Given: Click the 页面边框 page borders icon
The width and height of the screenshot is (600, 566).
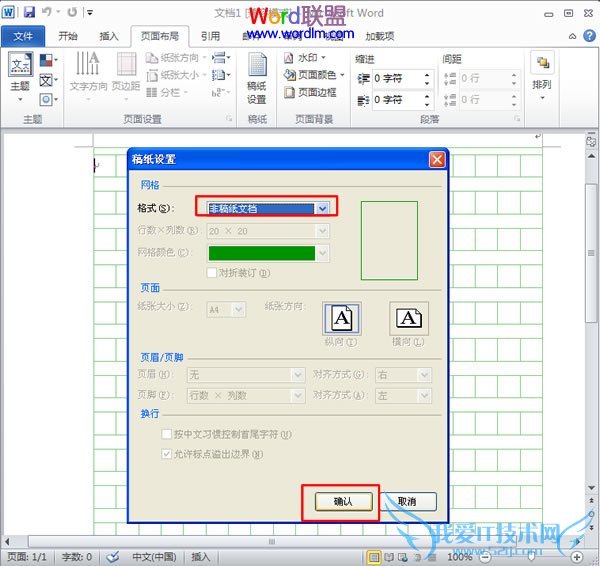Looking at the screenshot, I should point(311,92).
